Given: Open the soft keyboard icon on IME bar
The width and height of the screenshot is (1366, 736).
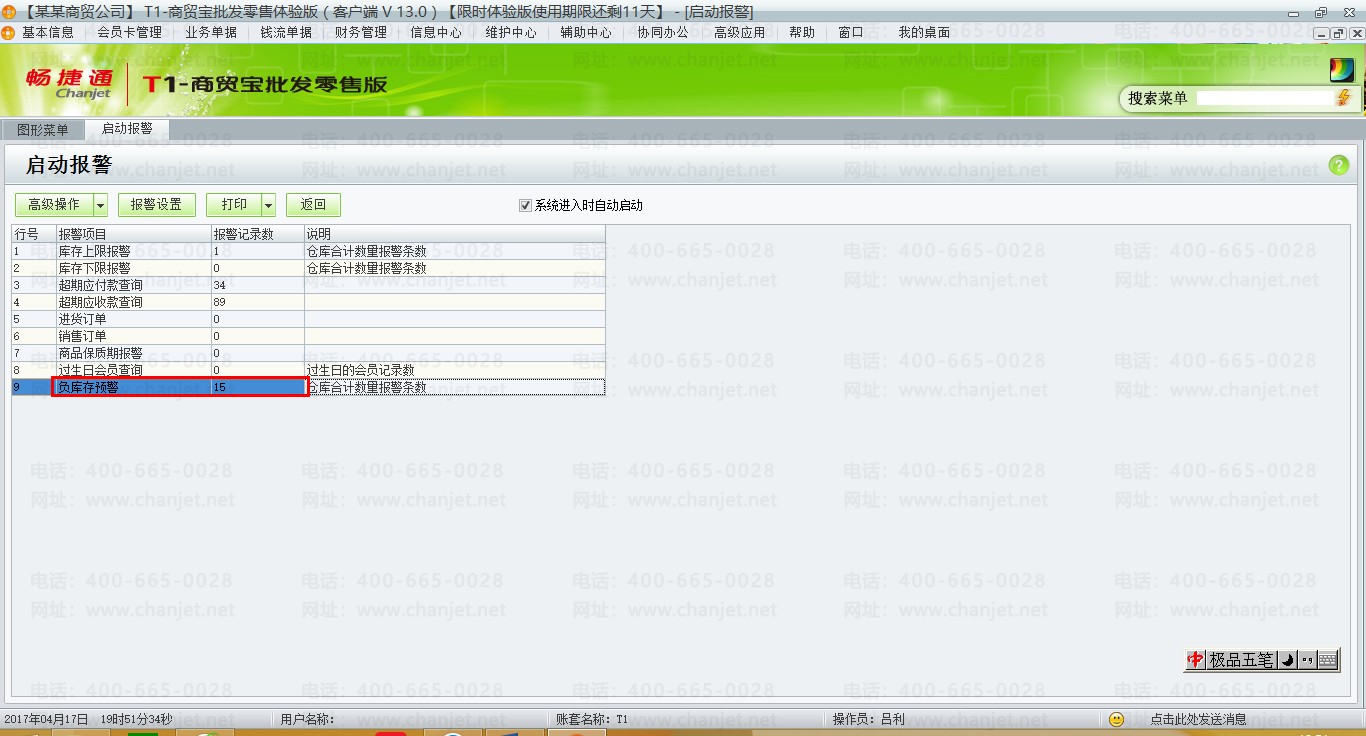Looking at the screenshot, I should [1327, 660].
